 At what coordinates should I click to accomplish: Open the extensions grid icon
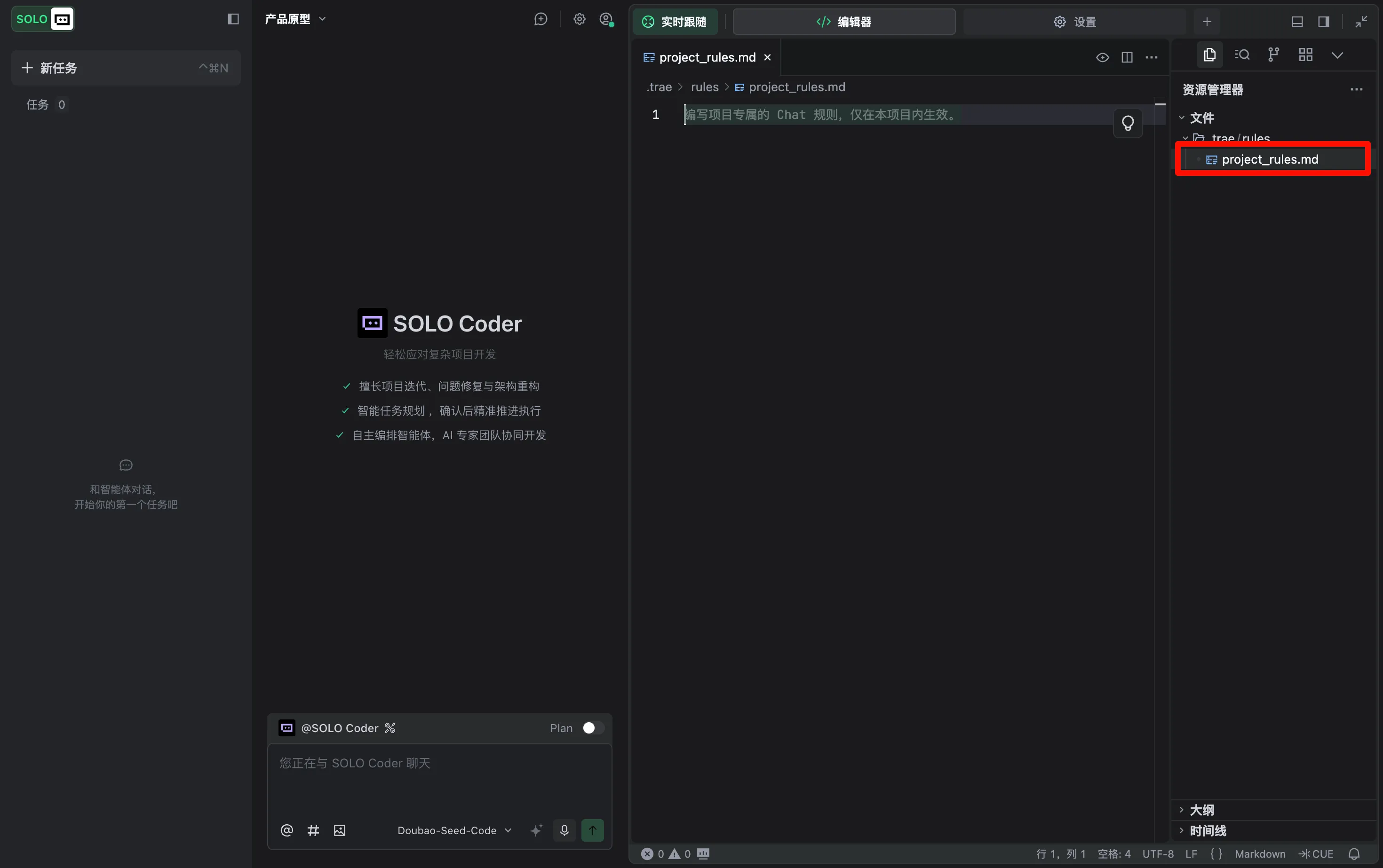coord(1305,55)
